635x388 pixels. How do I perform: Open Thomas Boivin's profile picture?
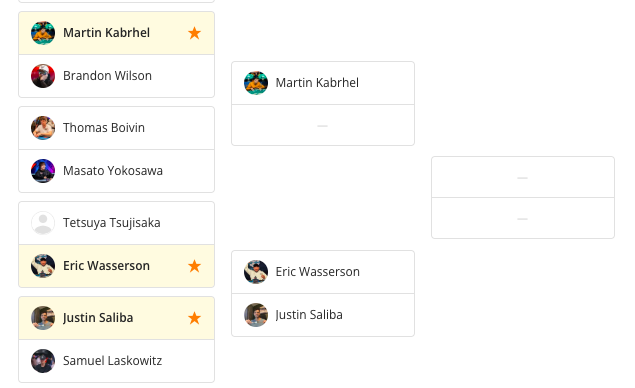click(43, 128)
